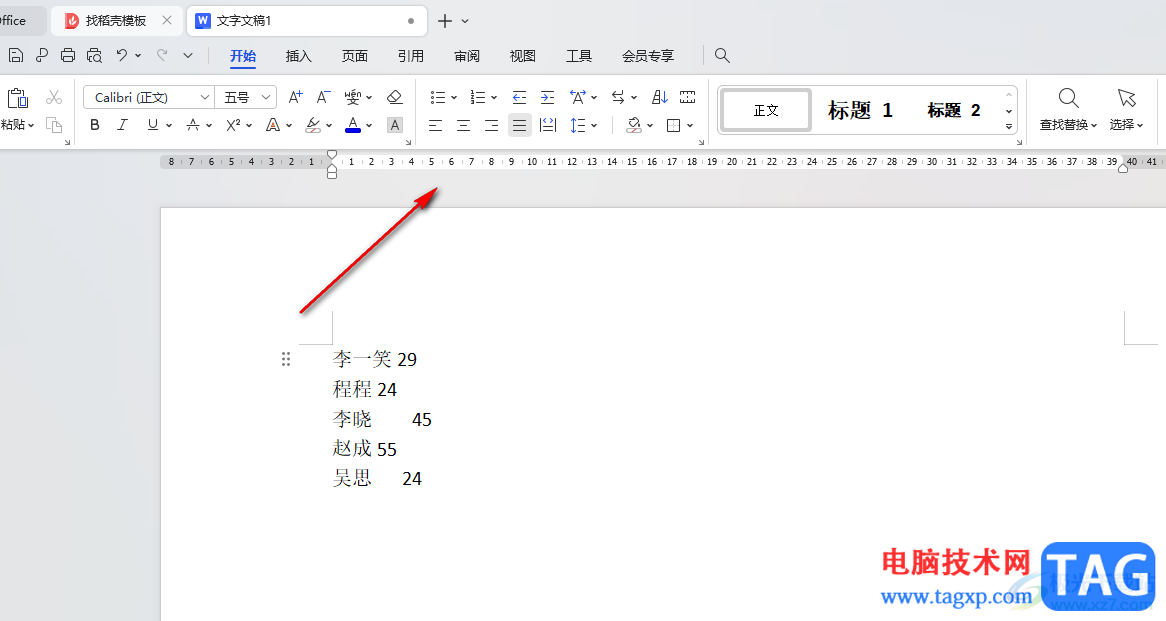Click the Print icon
The height and width of the screenshot is (621, 1166).
coord(68,55)
